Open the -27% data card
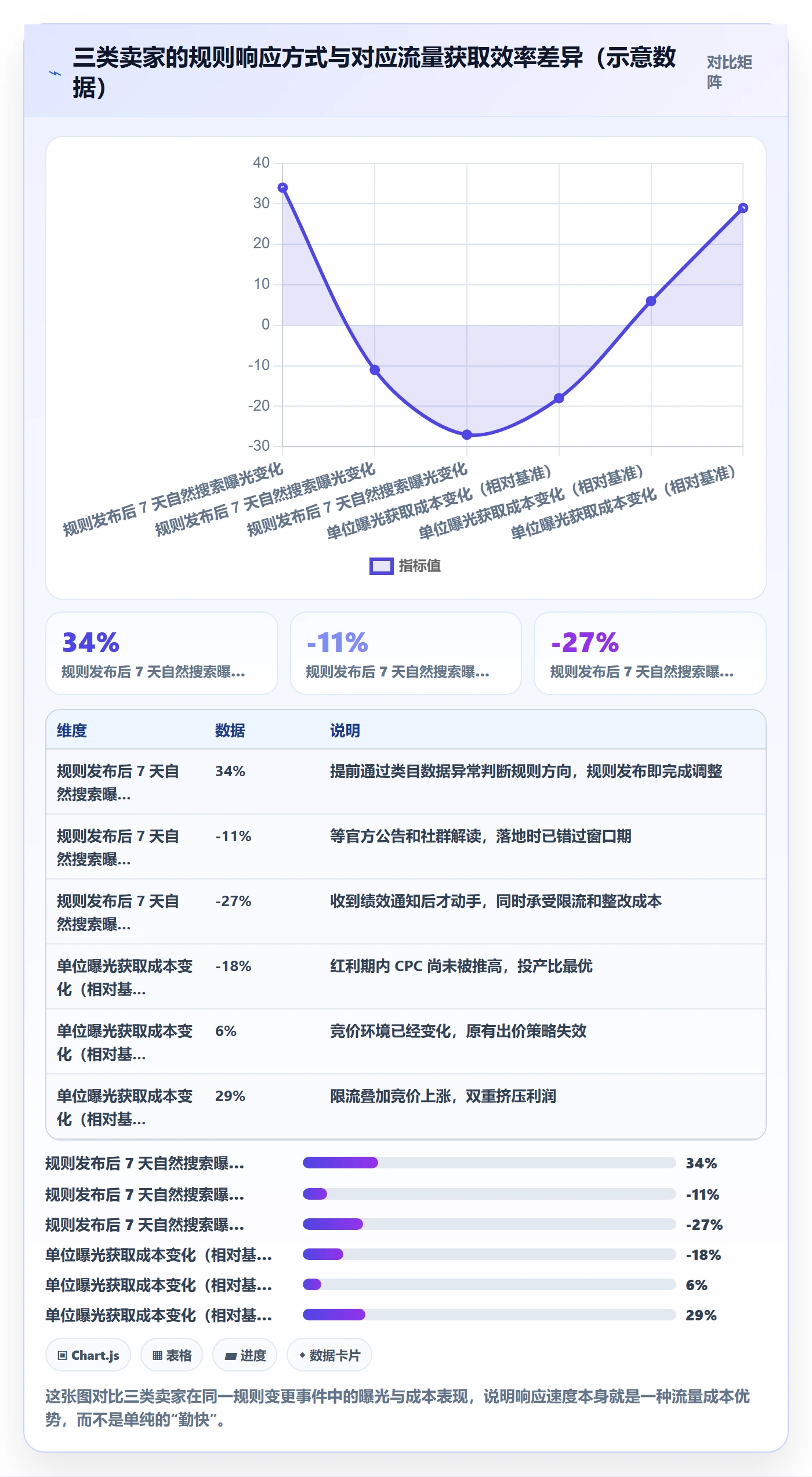The image size is (812, 1477). tap(650, 653)
